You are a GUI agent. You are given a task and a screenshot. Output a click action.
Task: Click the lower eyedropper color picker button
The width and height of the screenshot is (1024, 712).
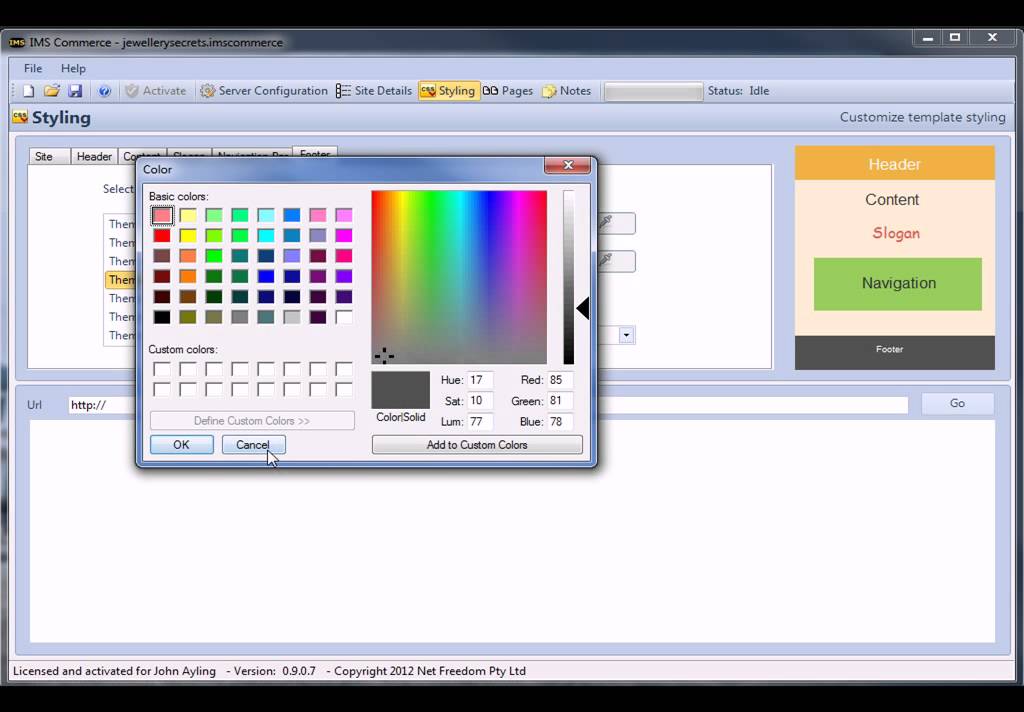point(614,261)
